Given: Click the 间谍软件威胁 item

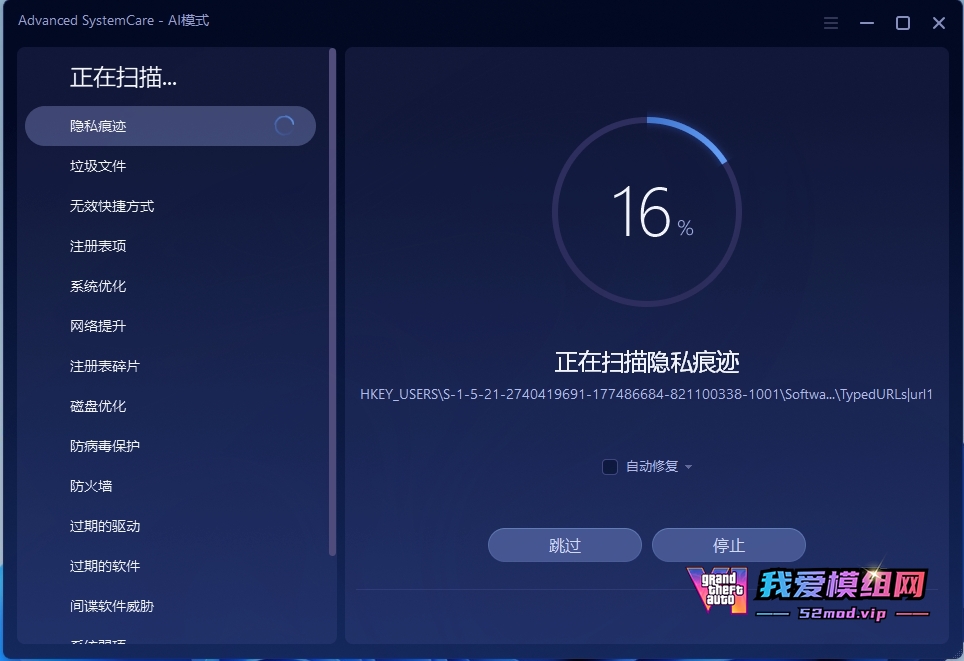Looking at the screenshot, I should (112, 606).
